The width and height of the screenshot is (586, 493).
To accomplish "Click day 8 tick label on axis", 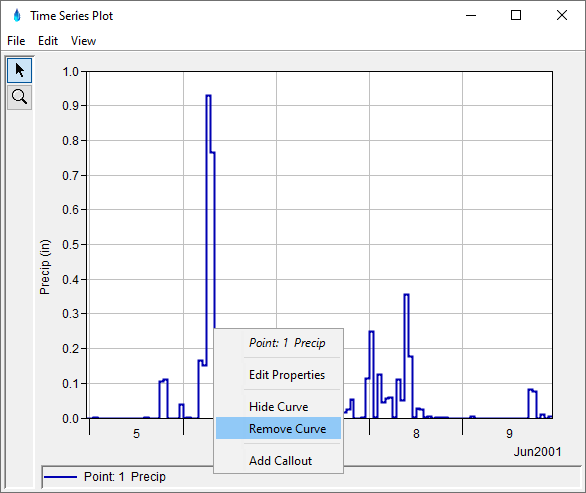I will point(416,434).
